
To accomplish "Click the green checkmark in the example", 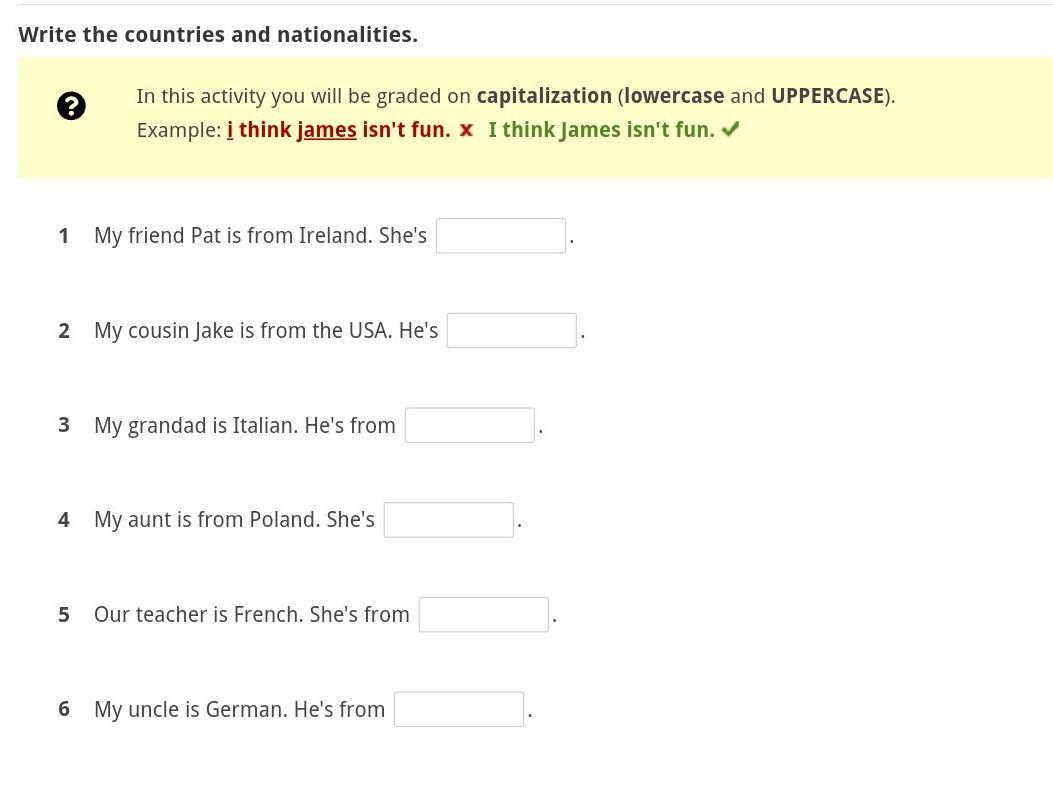I will pyautogui.click(x=730, y=129).
